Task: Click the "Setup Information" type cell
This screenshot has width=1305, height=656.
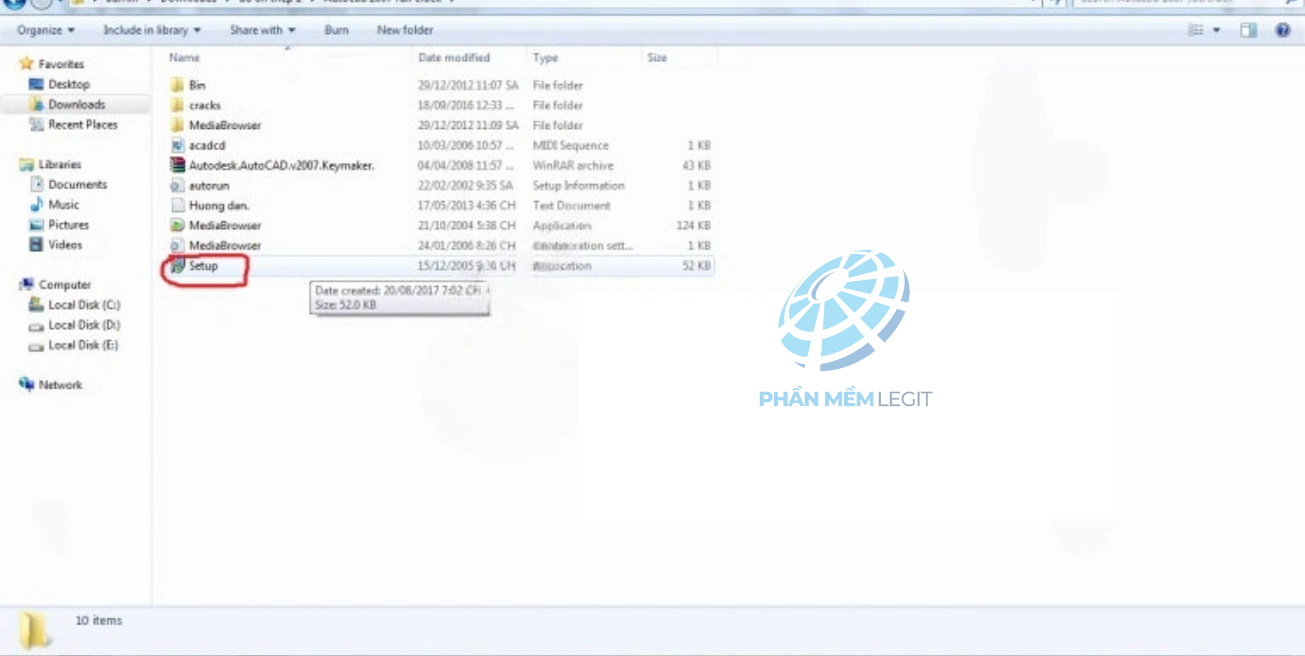Action: 578,185
